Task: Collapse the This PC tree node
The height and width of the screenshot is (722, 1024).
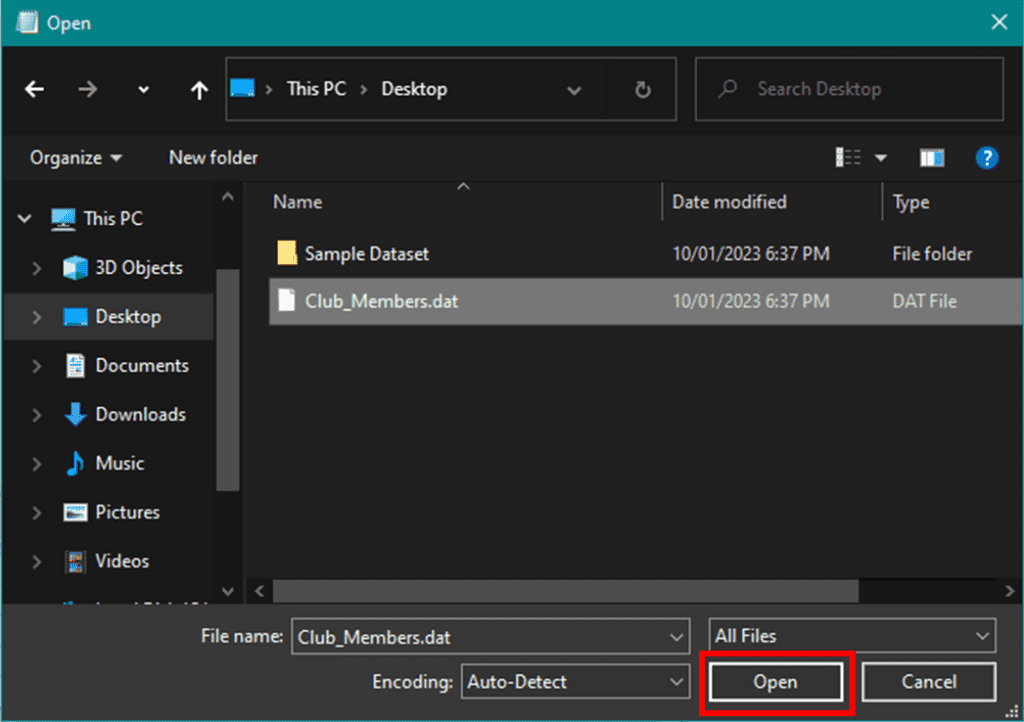Action: coord(23,218)
